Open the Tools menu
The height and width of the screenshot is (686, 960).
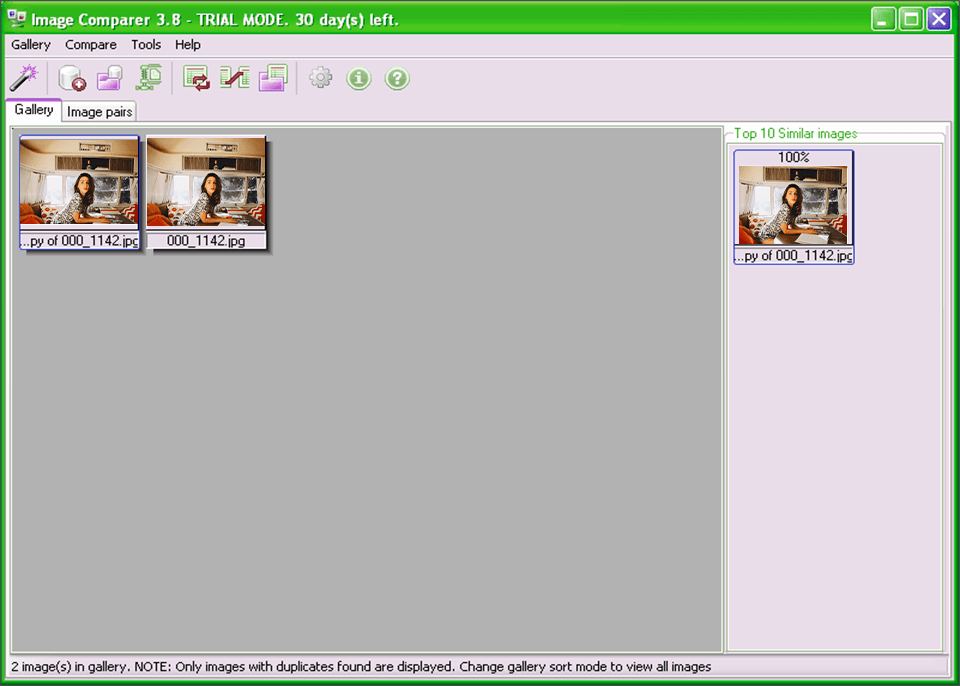pyautogui.click(x=146, y=45)
